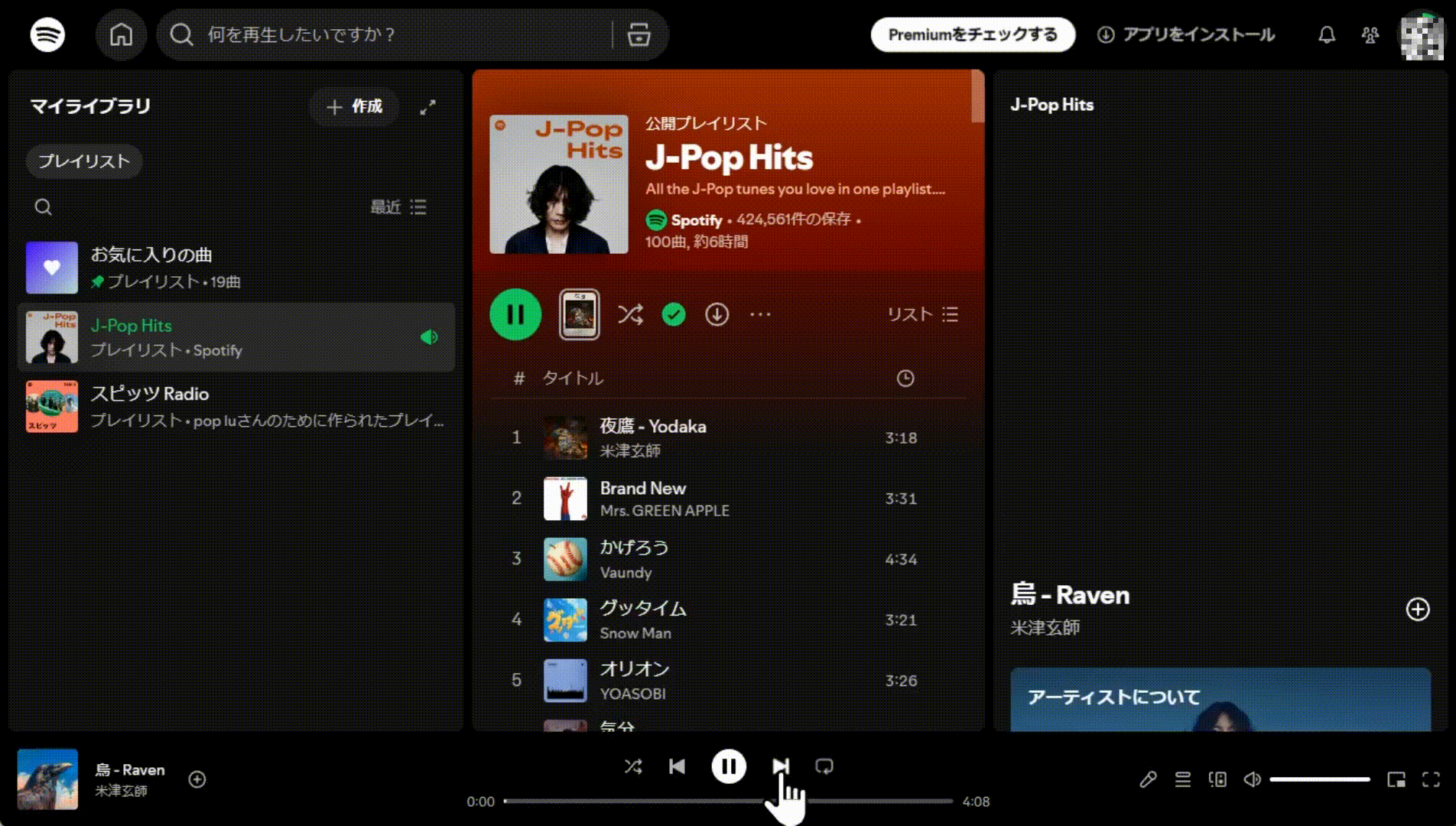Image resolution: width=1456 pixels, height=826 pixels.
Task: Open notifications bell
Action: (1327, 34)
